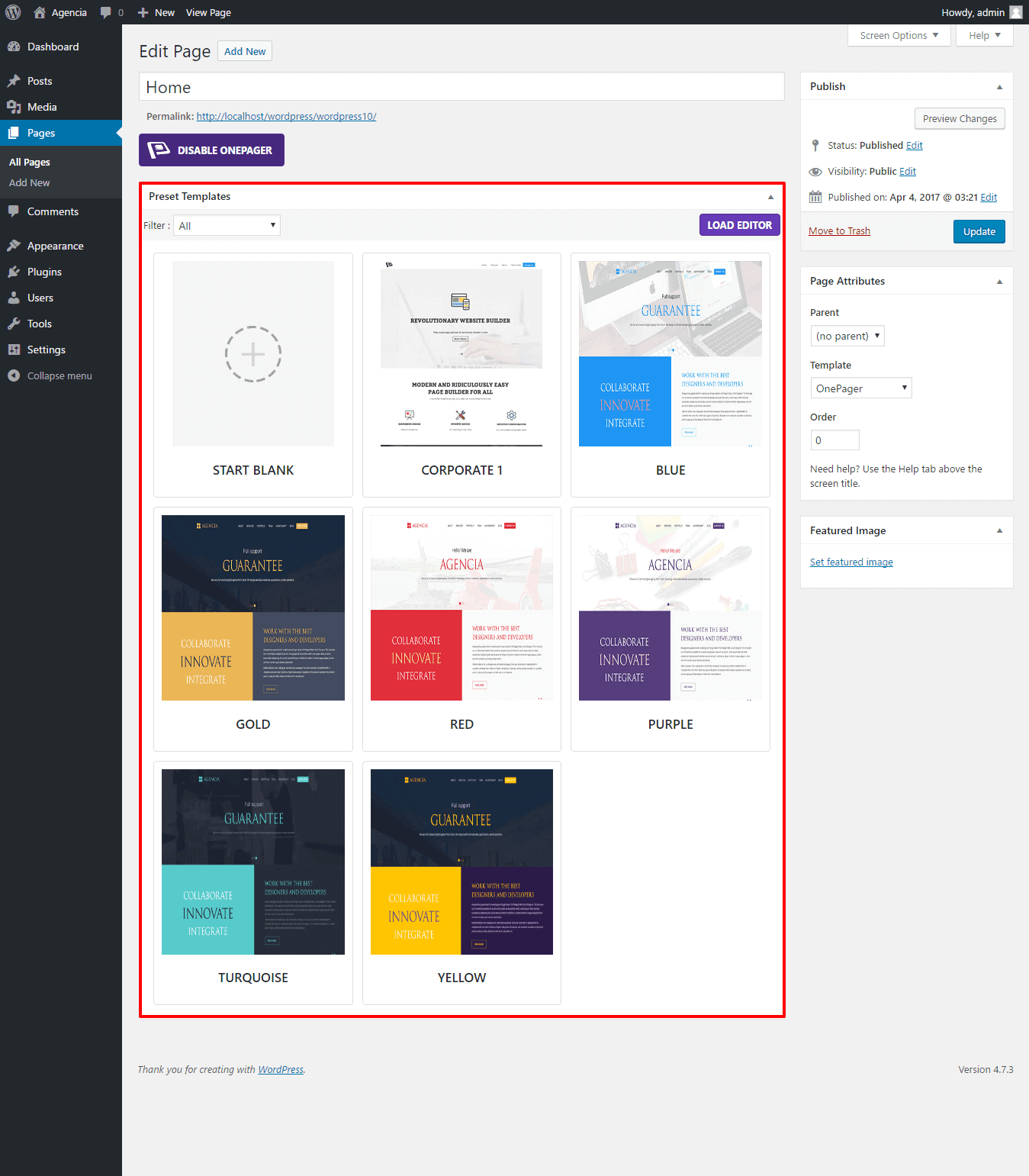Viewport: 1029px width, 1176px height.
Task: Open the Filter dropdown set to All
Action: click(x=227, y=226)
